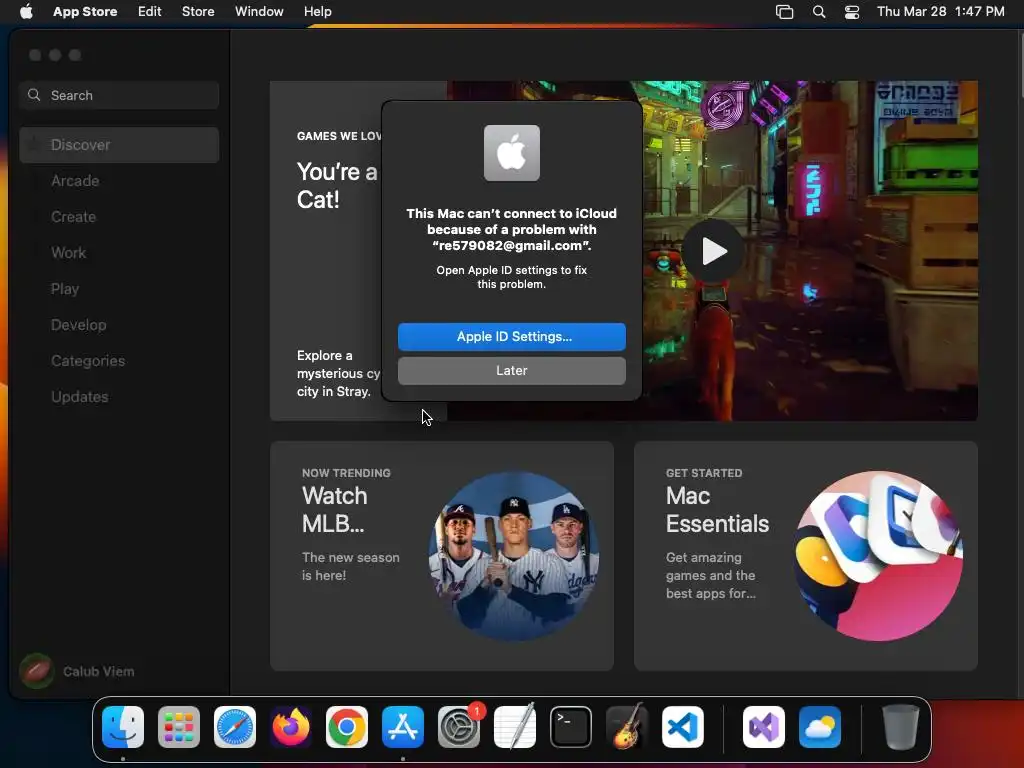Open the App Store menu
Image resolution: width=1024 pixels, height=768 pixels.
[85, 12]
